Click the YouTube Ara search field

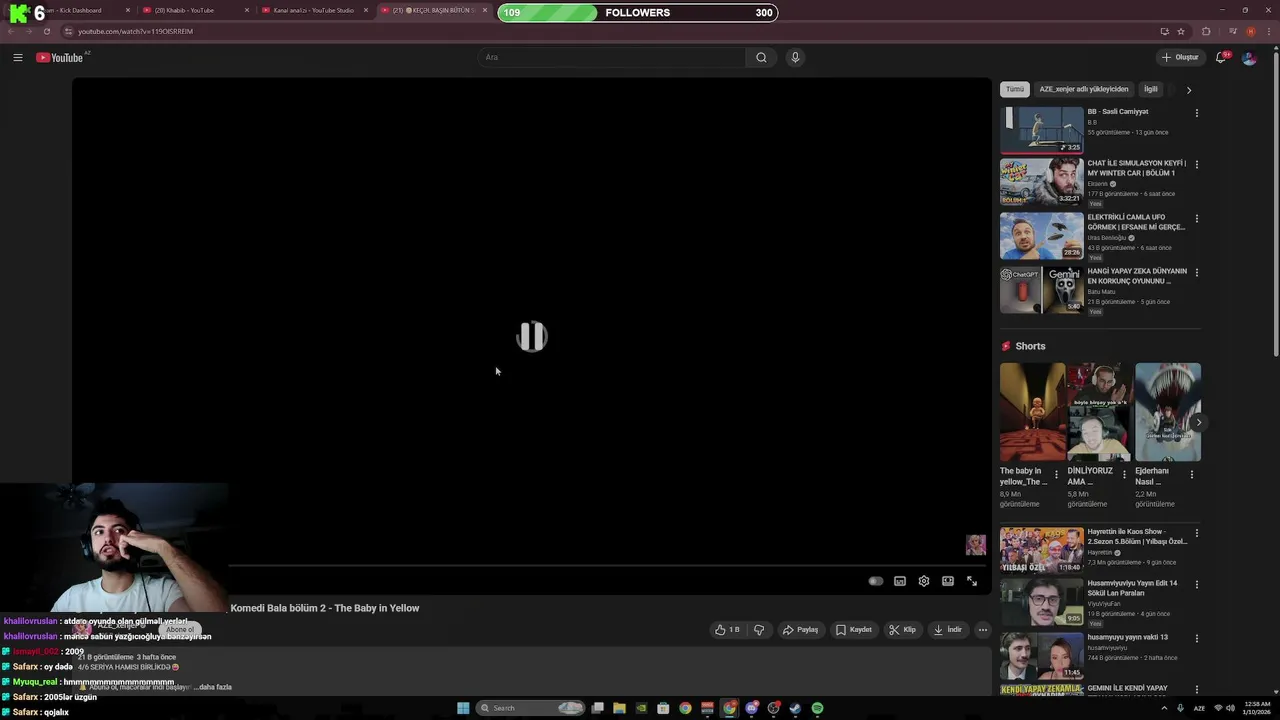(612, 57)
